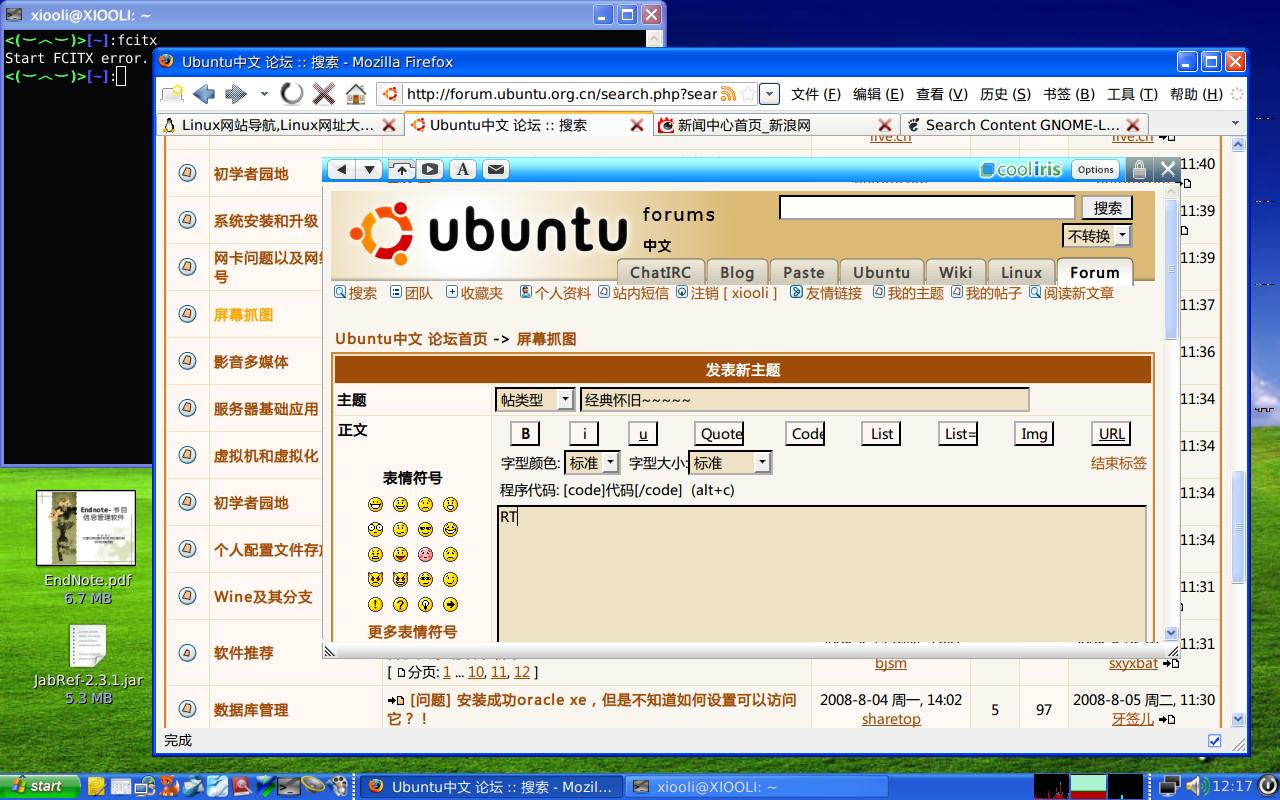Reload the page in Firefox

[x=291, y=94]
